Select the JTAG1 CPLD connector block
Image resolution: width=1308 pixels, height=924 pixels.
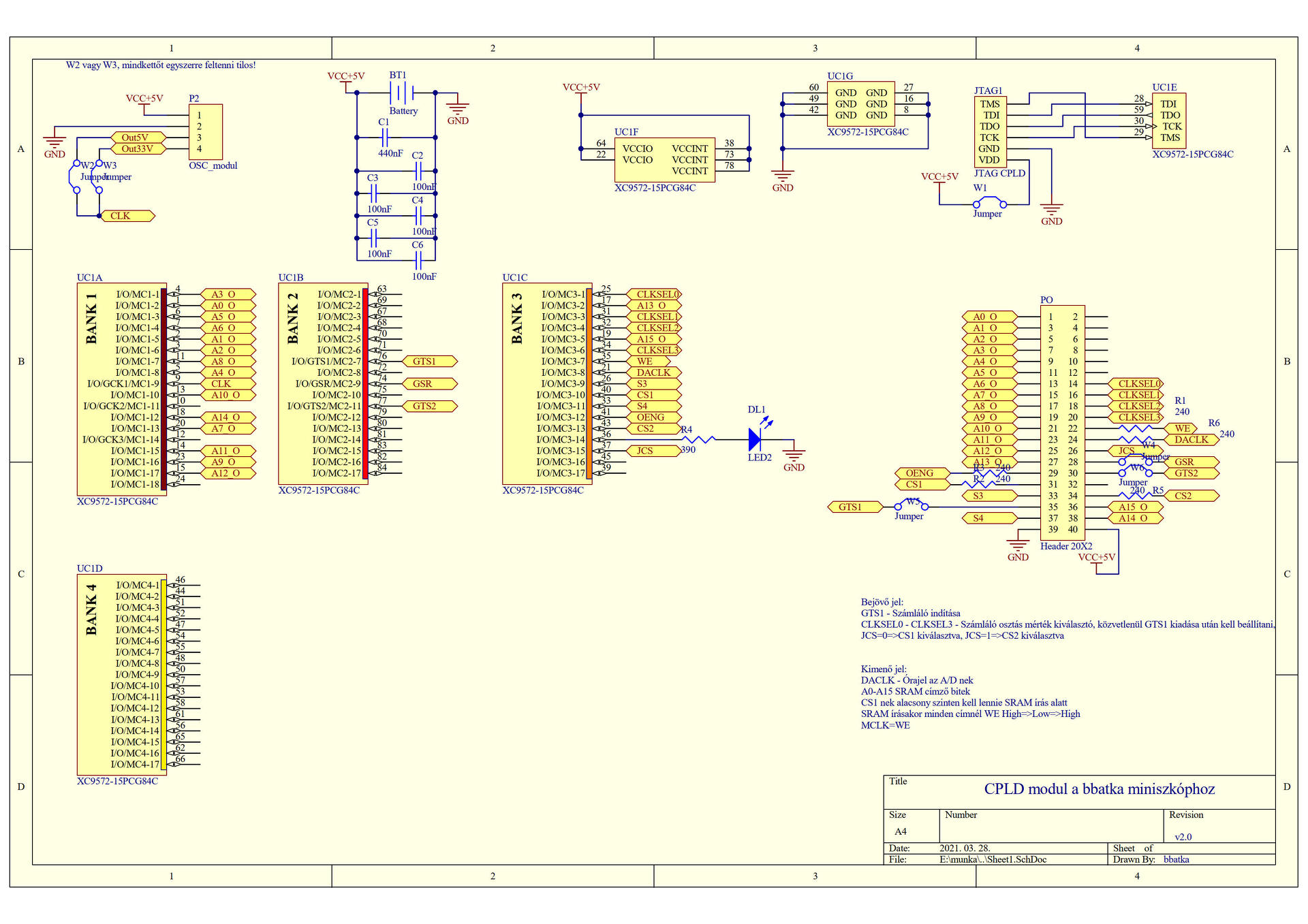pyautogui.click(x=990, y=131)
